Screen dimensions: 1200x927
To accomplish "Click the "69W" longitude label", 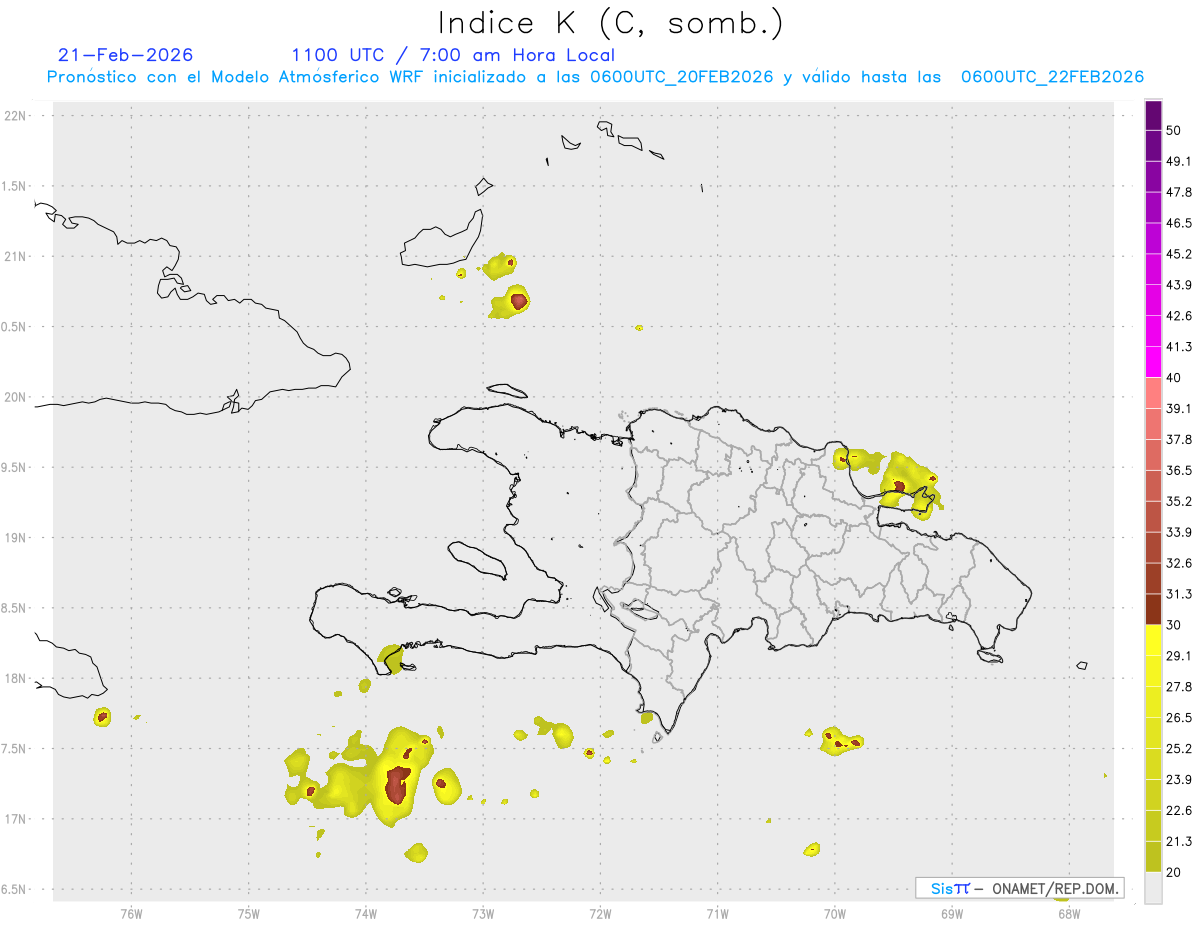I will coord(951,912).
